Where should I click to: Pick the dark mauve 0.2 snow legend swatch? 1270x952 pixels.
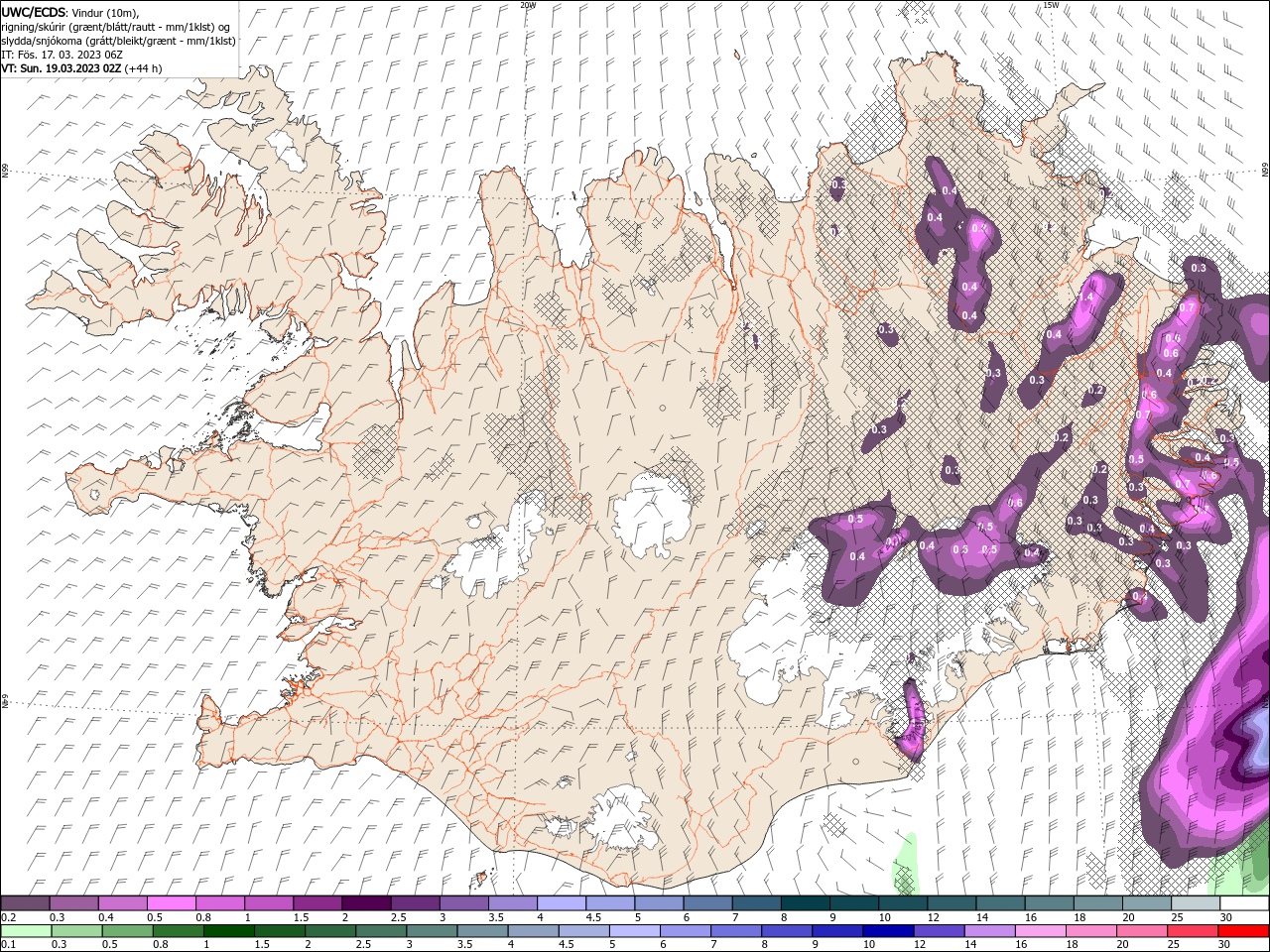25,903
